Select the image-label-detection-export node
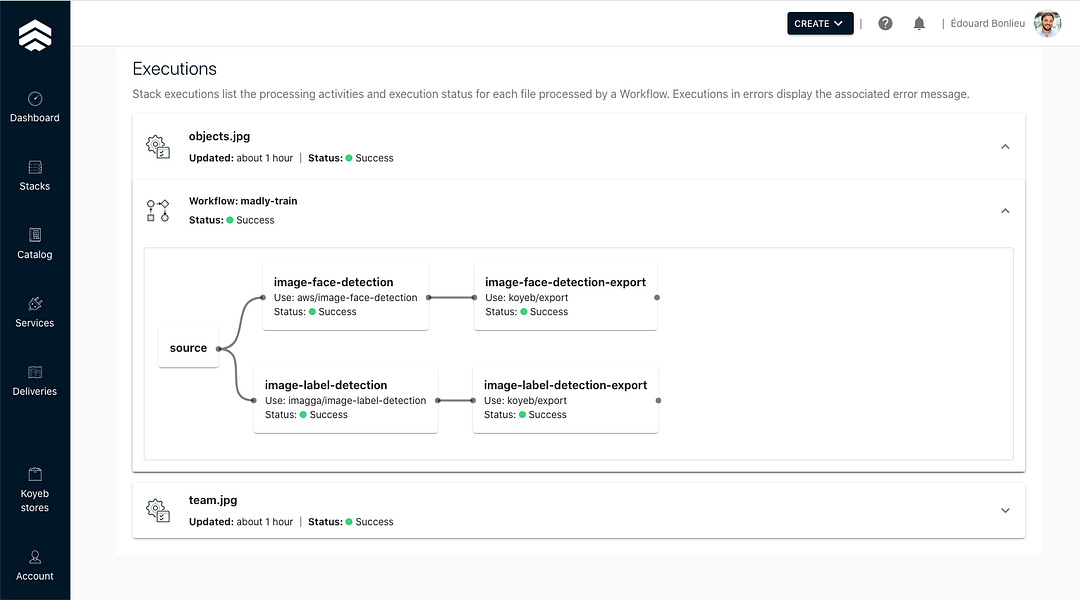The image size is (1080, 600). point(565,399)
